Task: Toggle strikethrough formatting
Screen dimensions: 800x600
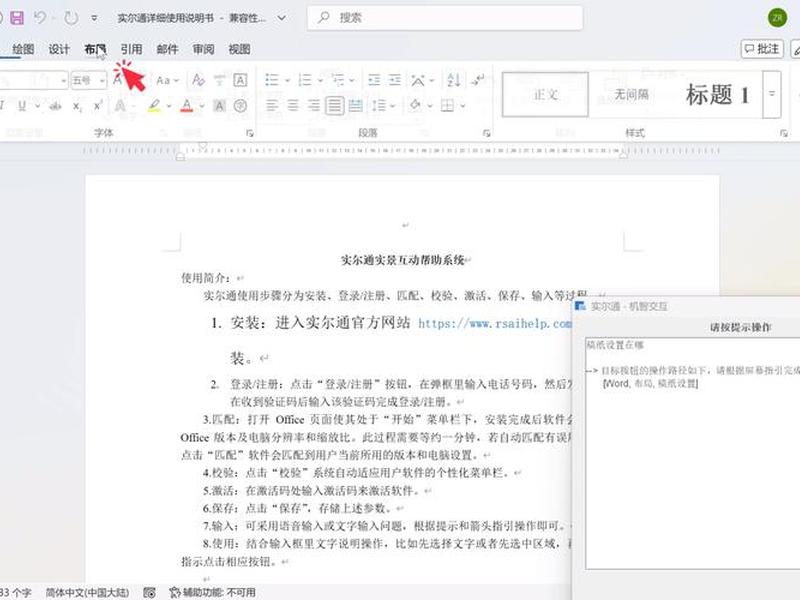Action: pyautogui.click(x=55, y=106)
